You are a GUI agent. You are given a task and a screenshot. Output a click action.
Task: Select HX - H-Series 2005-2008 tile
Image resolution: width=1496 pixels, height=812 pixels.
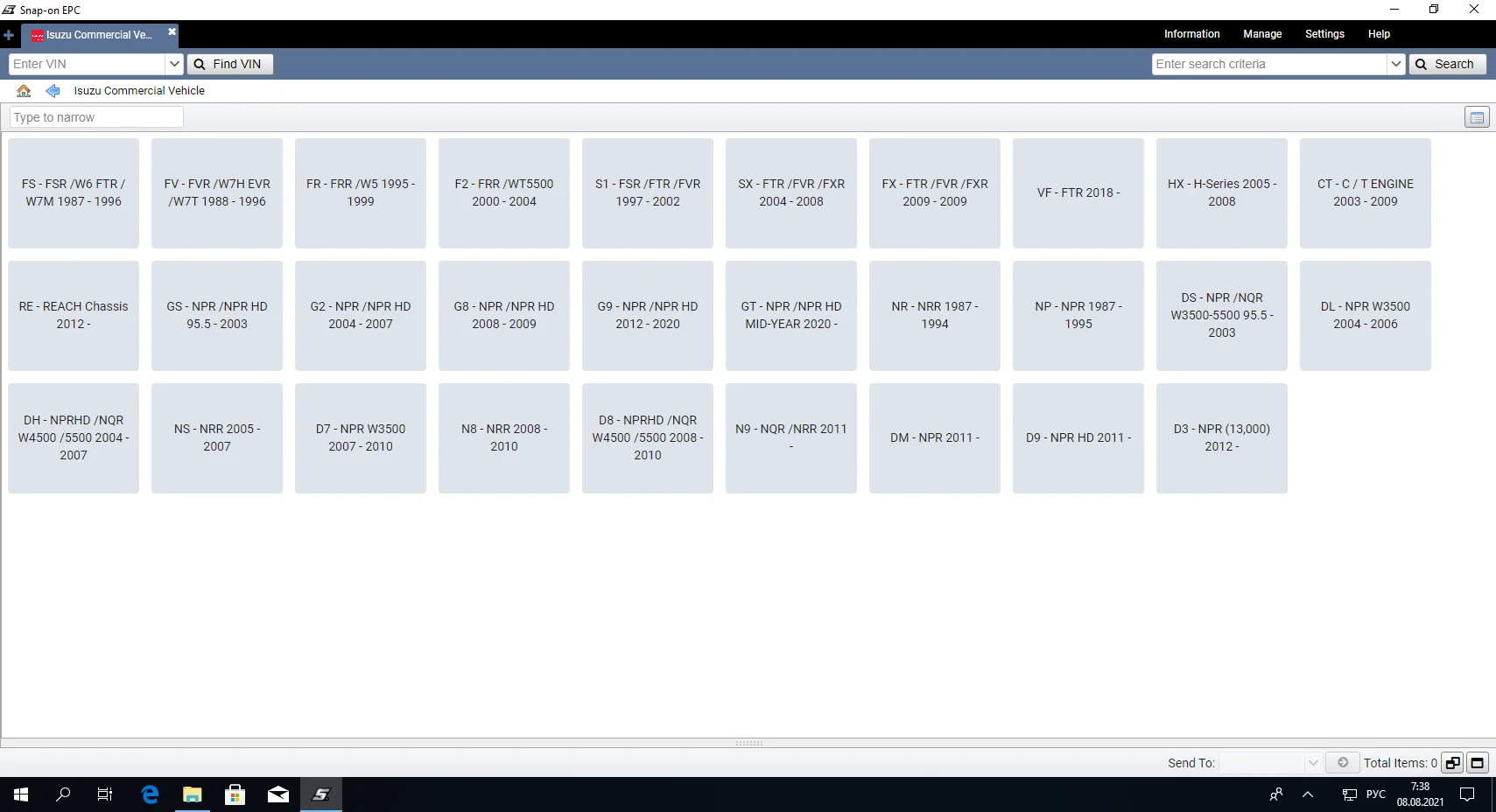click(x=1222, y=193)
